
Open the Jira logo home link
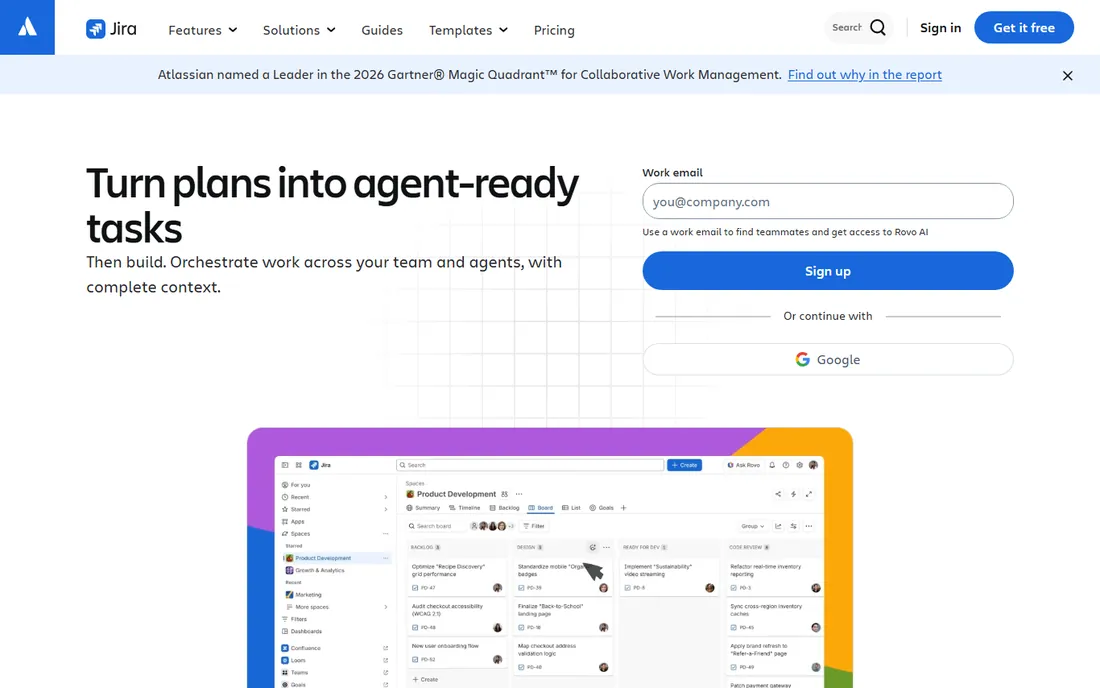point(111,29)
